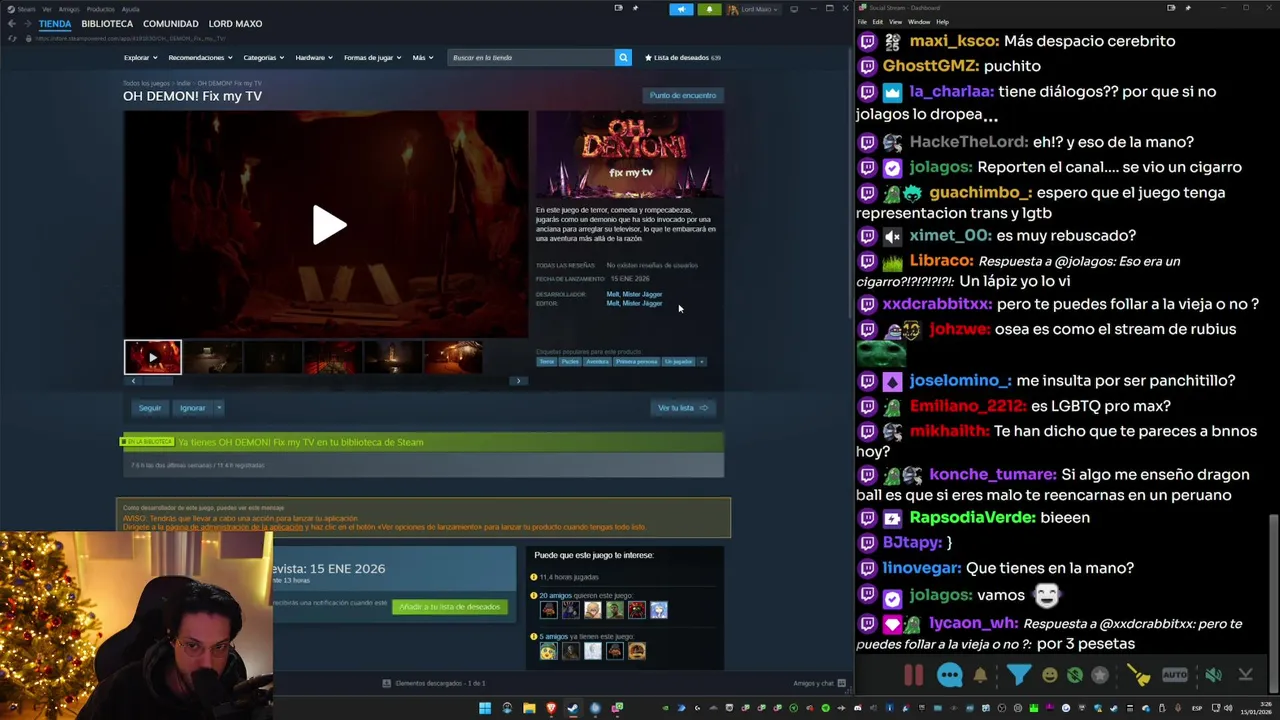The width and height of the screenshot is (1280, 720).
Task: Toggle the muted speaker in Social Stream
Action: [1213, 675]
